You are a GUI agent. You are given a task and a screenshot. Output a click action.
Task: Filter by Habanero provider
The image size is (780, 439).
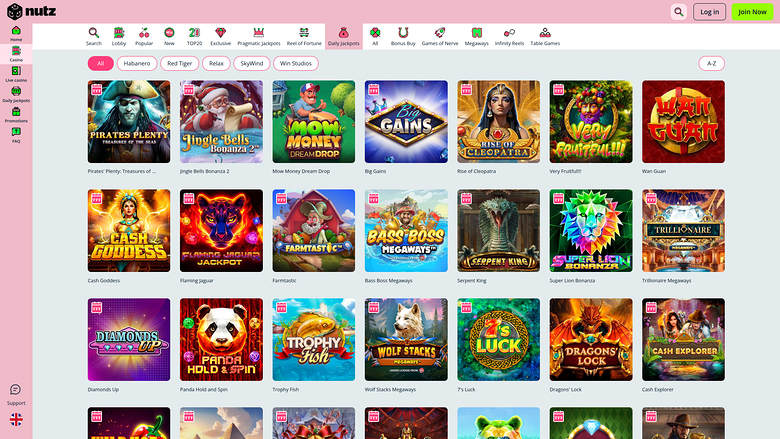pyautogui.click(x=137, y=63)
